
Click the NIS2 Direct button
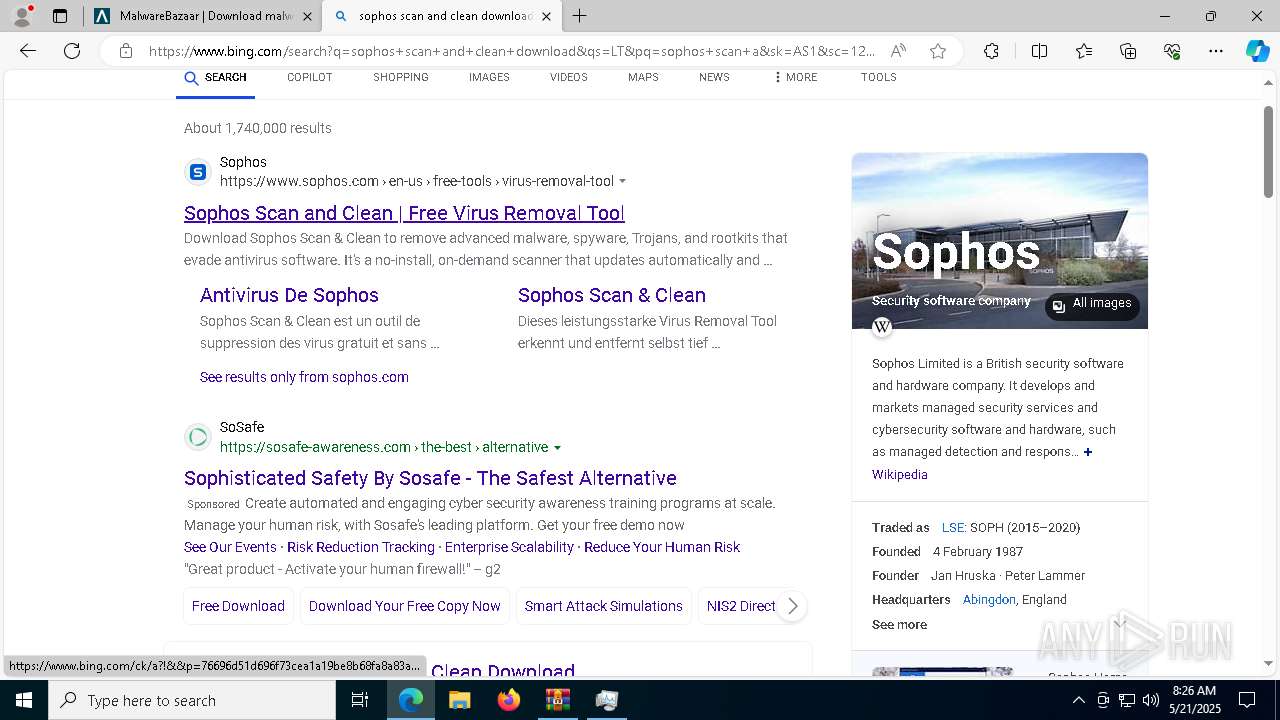[x=741, y=606]
